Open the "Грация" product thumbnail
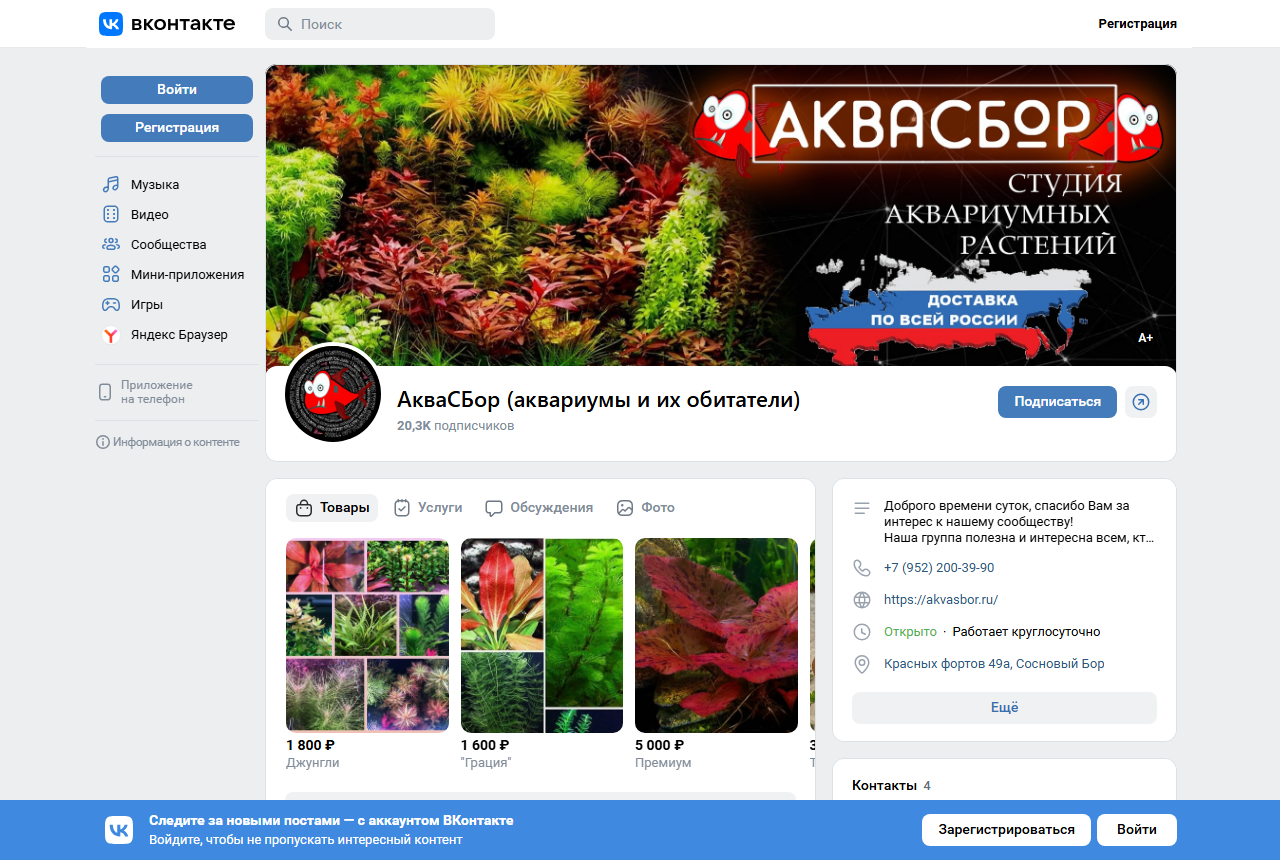 pyautogui.click(x=542, y=635)
